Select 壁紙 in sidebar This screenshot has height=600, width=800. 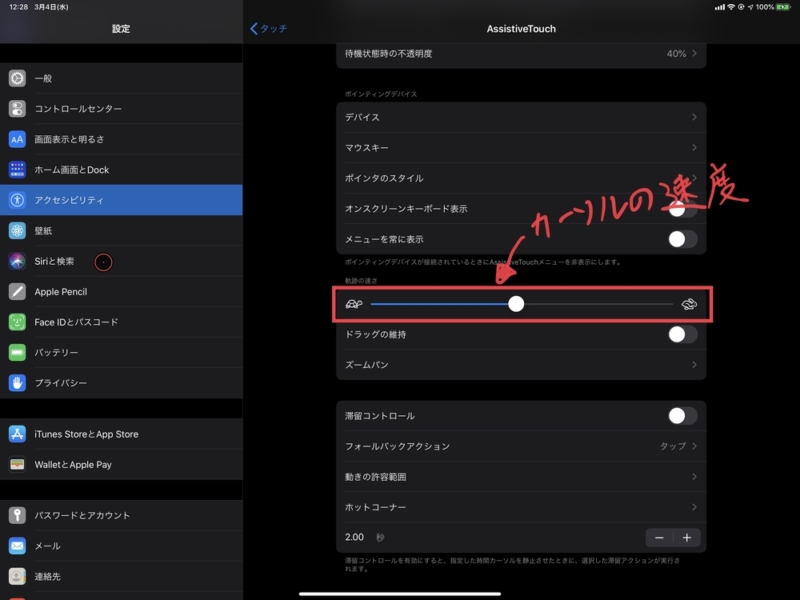121,231
